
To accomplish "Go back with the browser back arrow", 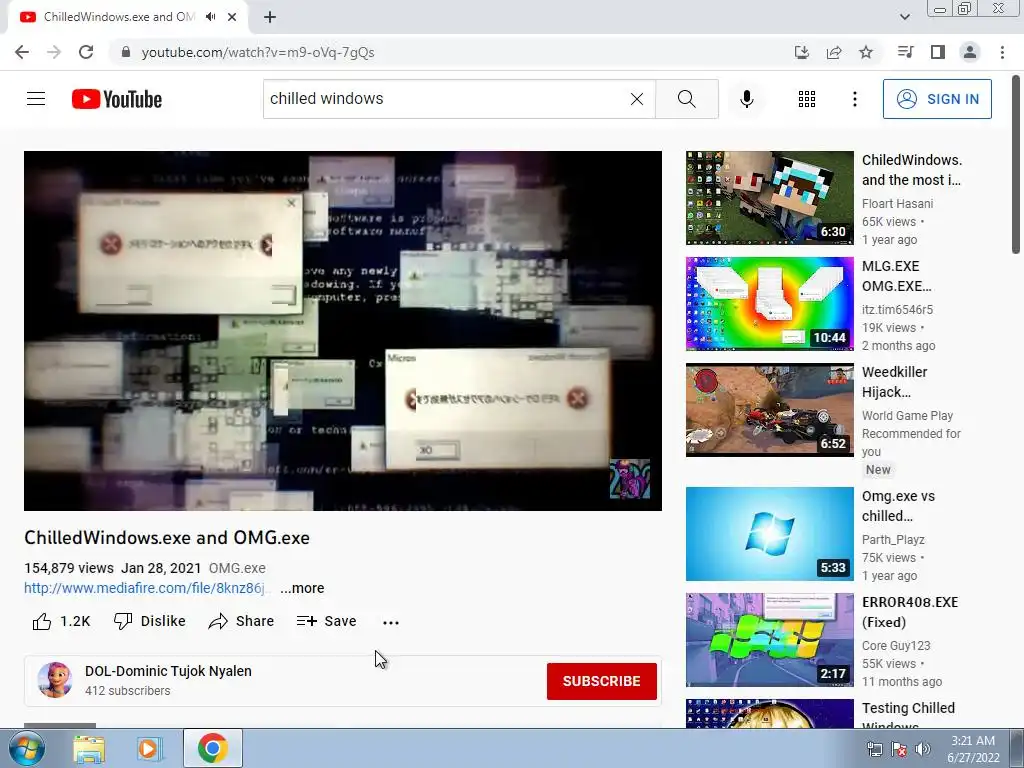I will (22, 52).
